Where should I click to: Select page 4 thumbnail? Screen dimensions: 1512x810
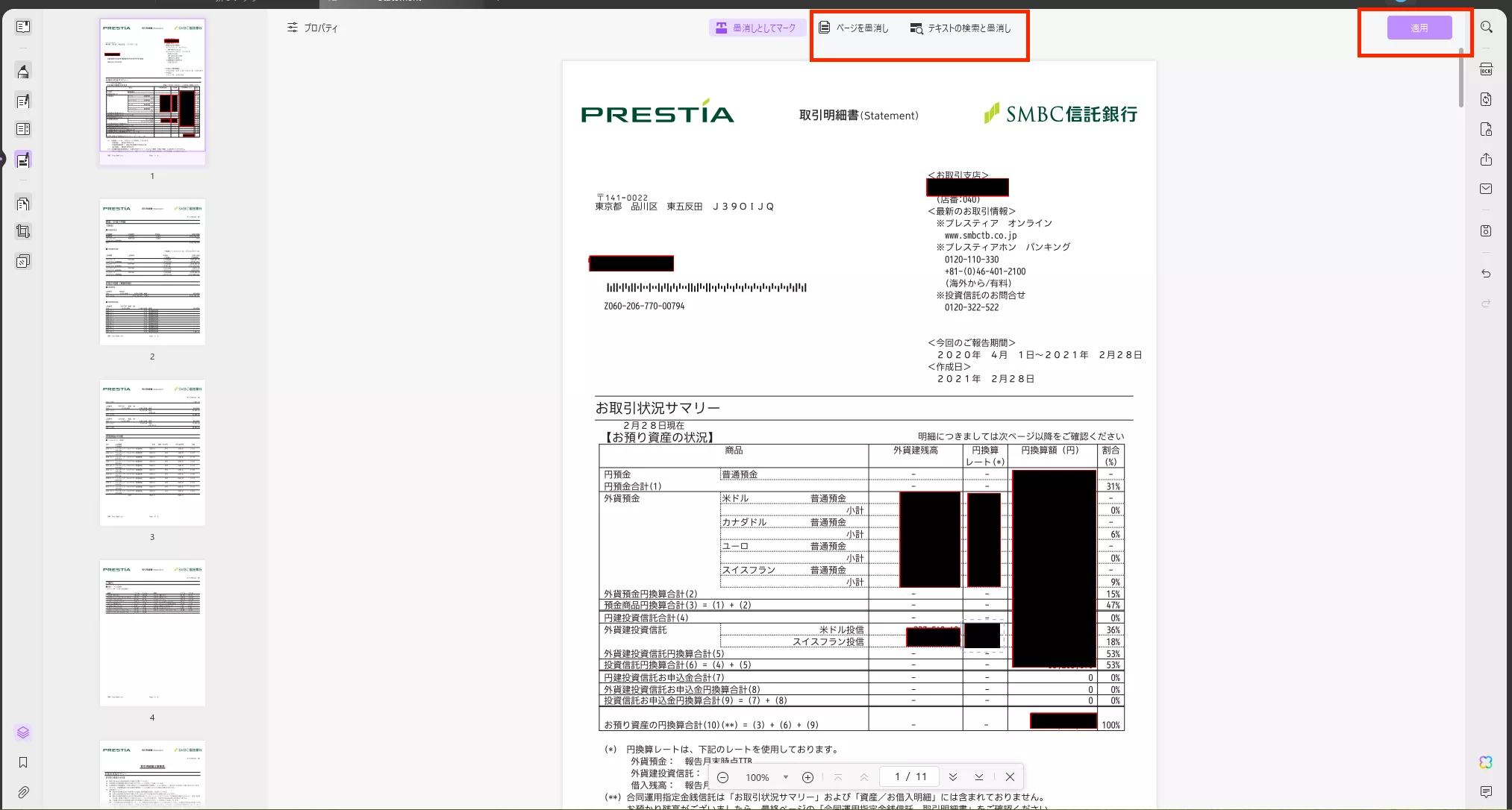152,632
